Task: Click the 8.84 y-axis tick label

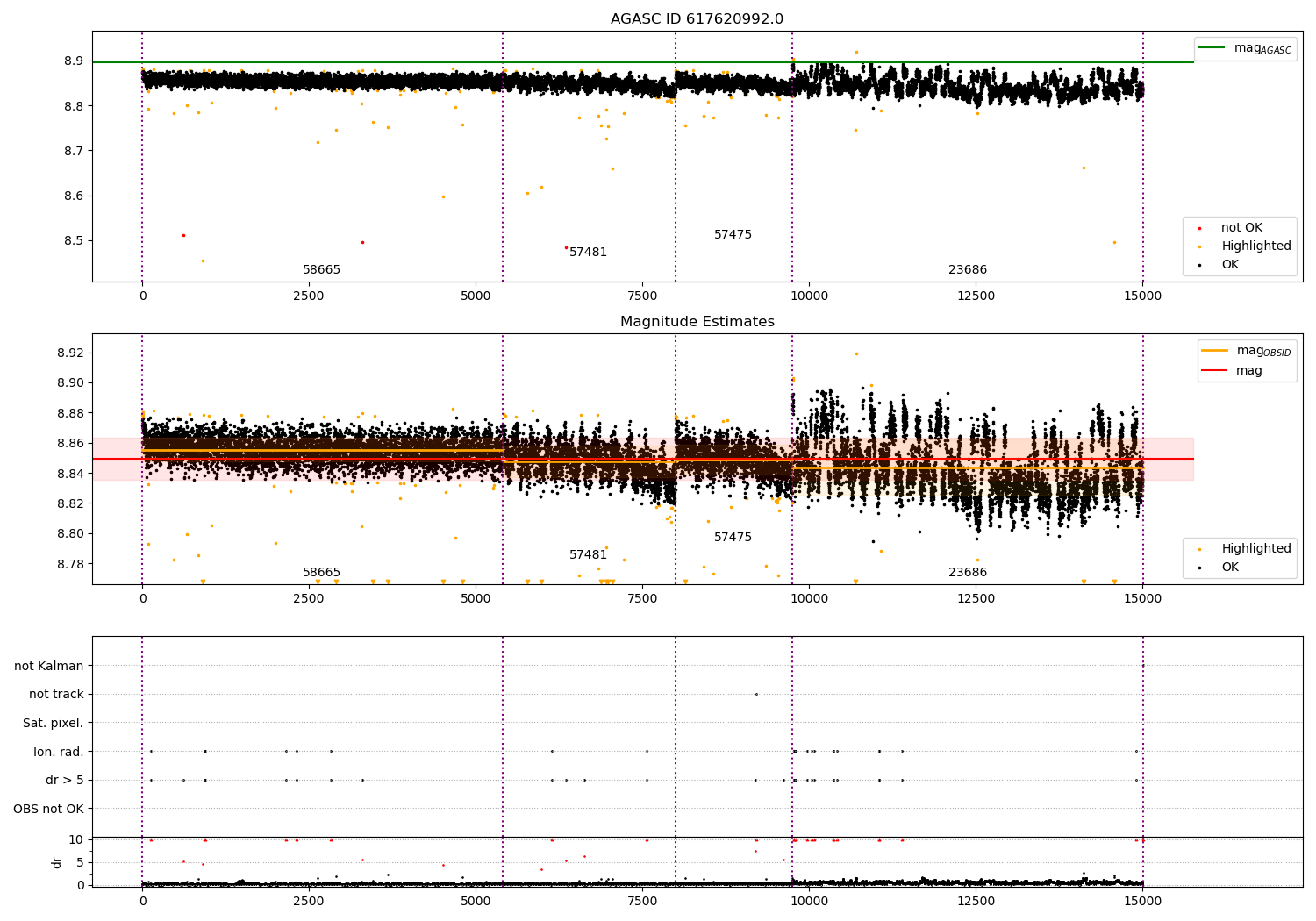Action: (x=69, y=474)
